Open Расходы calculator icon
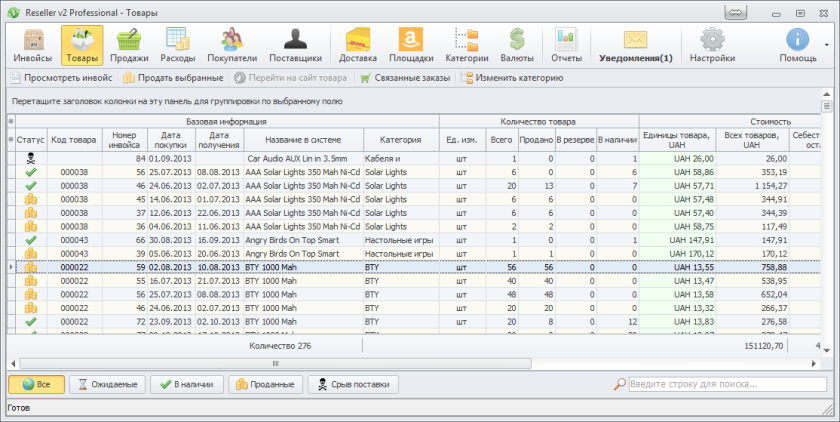 click(x=178, y=45)
